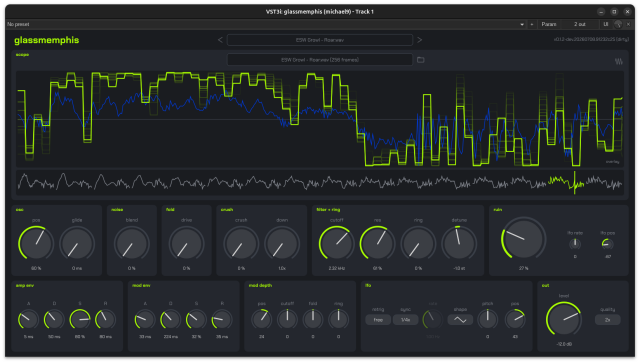The width and height of the screenshot is (640, 363).
Task: Open the wavetable file selector in scope
Action: (320, 60)
